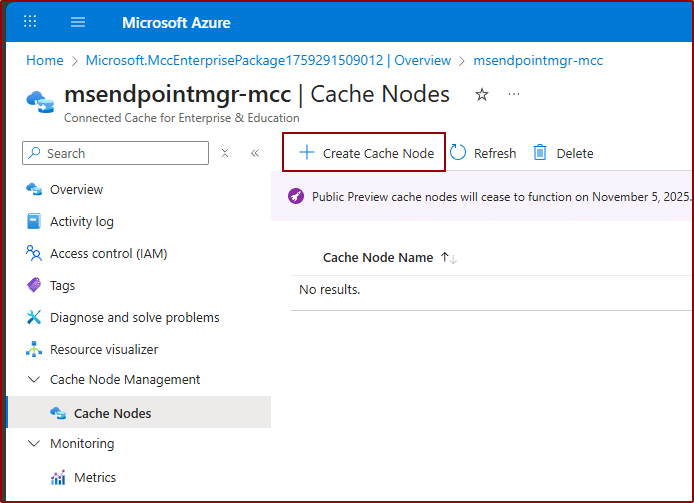Click the Refresh toolbar icon
The width and height of the screenshot is (694, 503).
pyautogui.click(x=459, y=153)
